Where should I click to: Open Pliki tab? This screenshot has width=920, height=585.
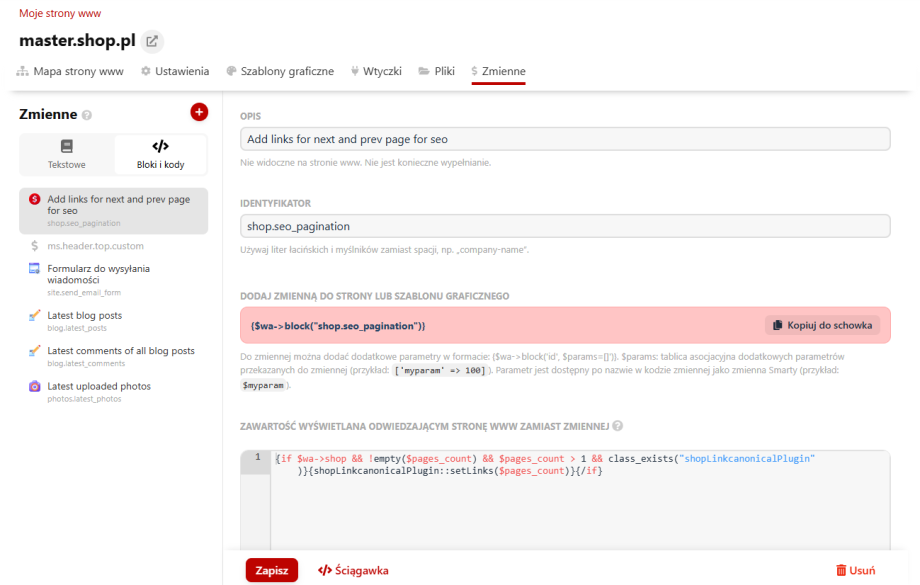coord(437,71)
